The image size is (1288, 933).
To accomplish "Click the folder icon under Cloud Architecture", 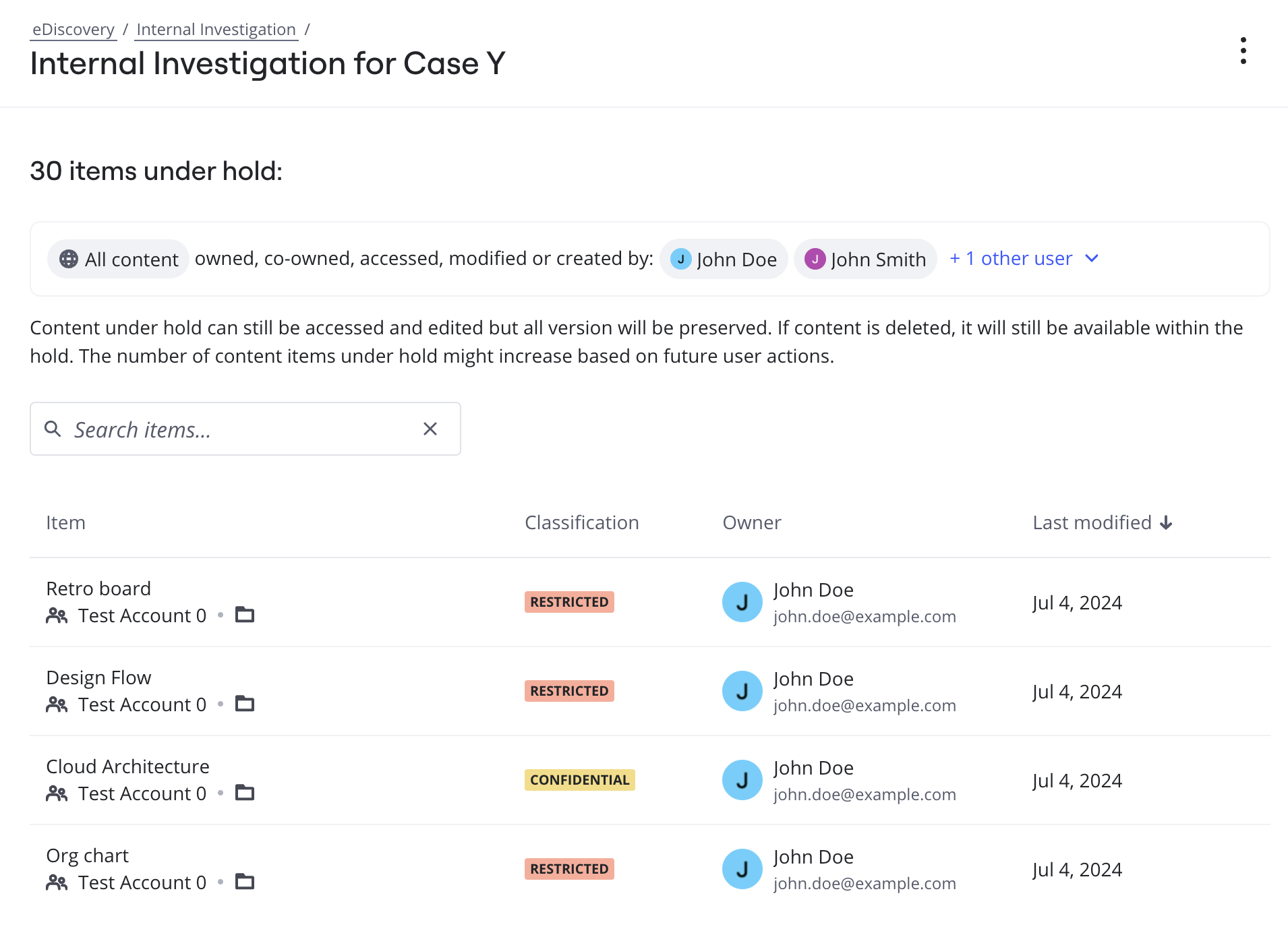I will pos(244,793).
